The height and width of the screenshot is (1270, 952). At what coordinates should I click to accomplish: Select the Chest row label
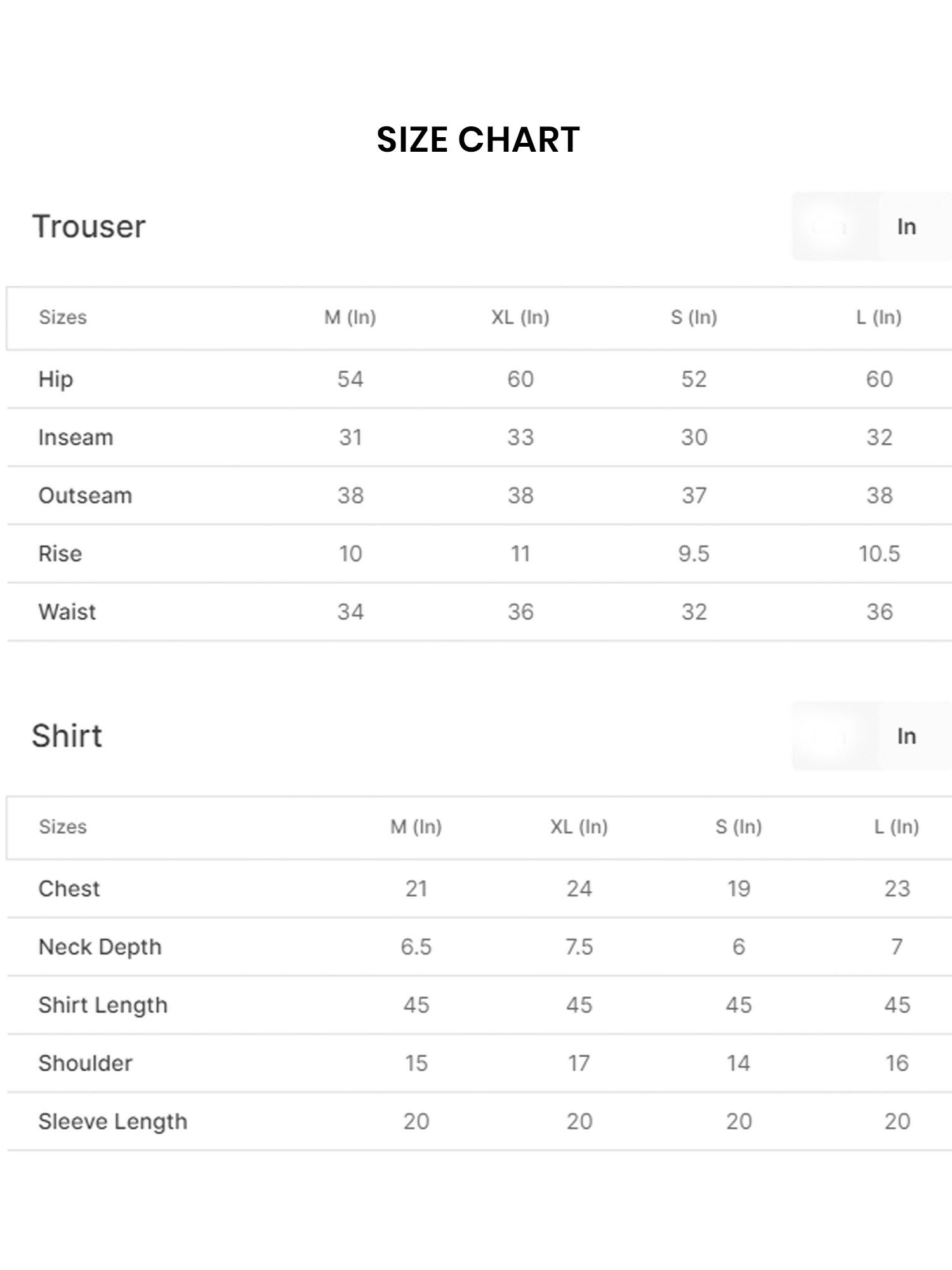pyautogui.click(x=69, y=889)
